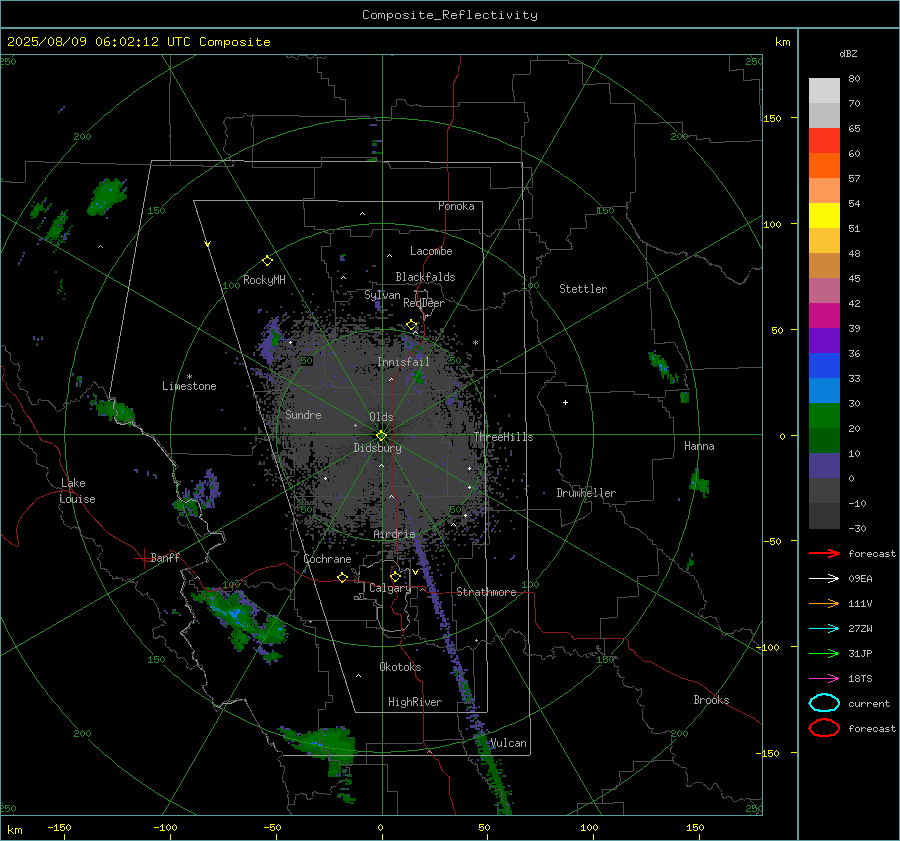Click the Lacombe town label
The width and height of the screenshot is (900, 841).
pyautogui.click(x=431, y=251)
